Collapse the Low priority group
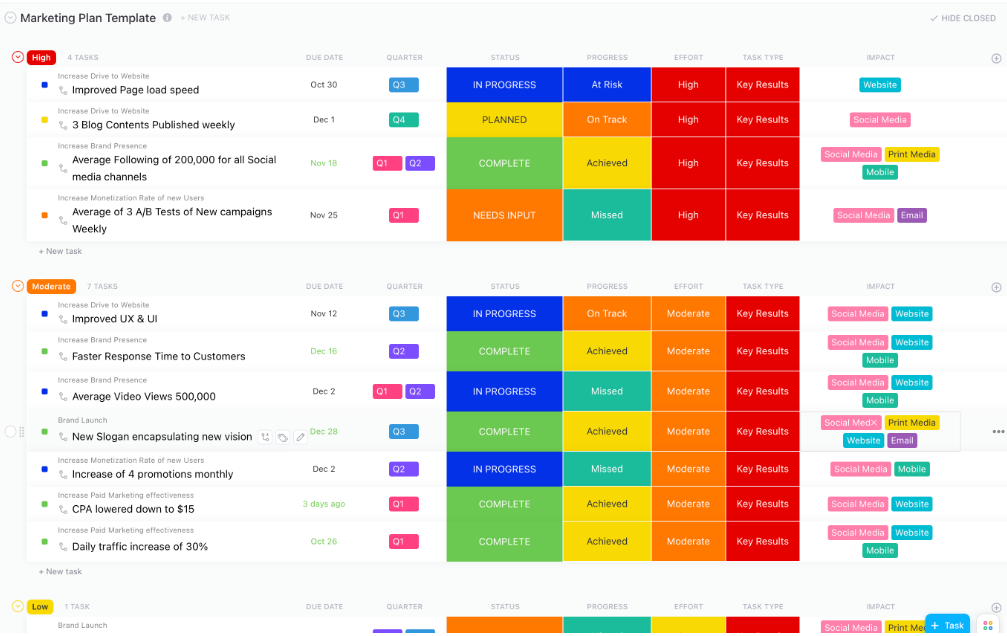Viewport: 1007px width, 636px height. click(x=18, y=606)
